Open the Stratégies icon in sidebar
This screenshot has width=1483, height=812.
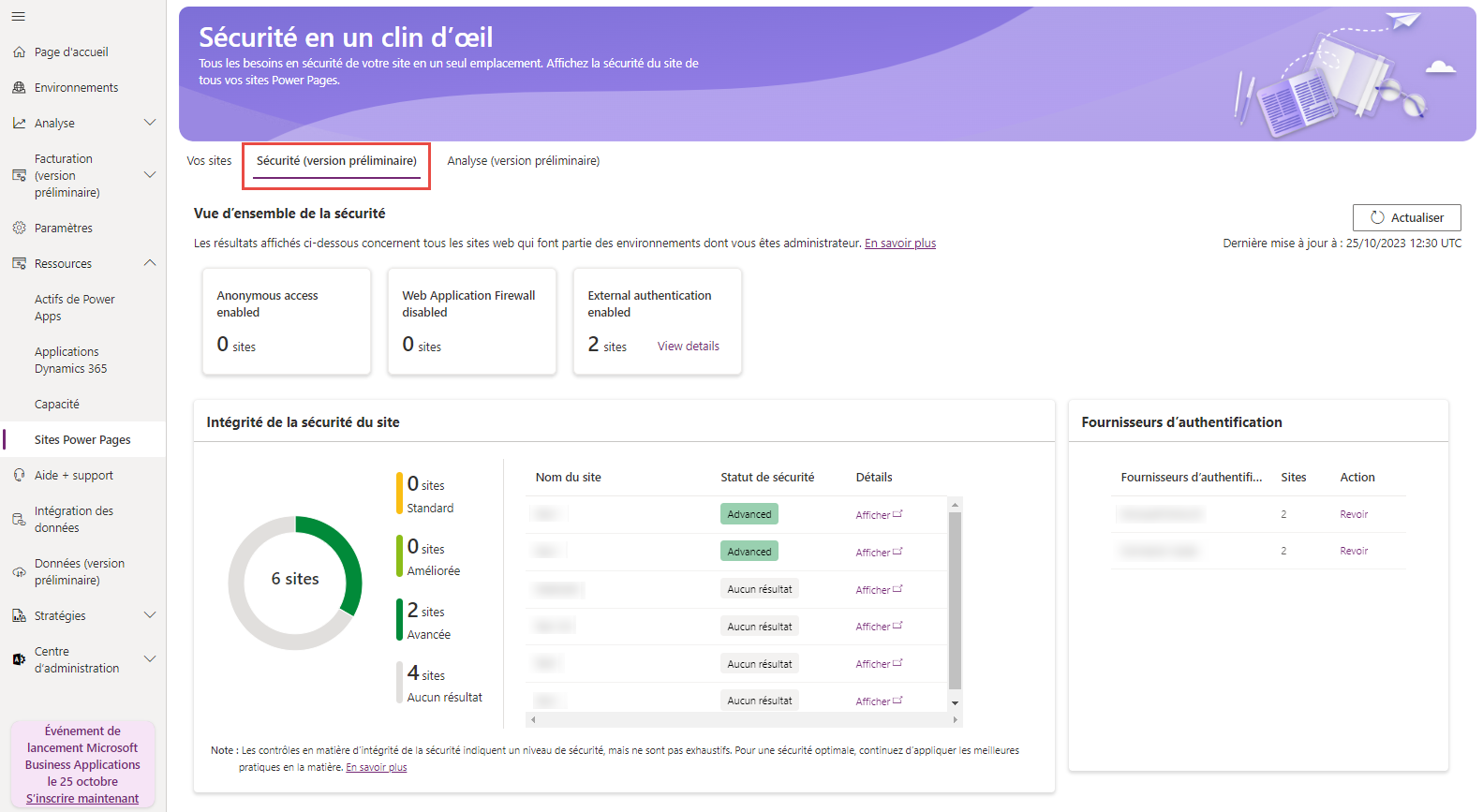point(19,615)
